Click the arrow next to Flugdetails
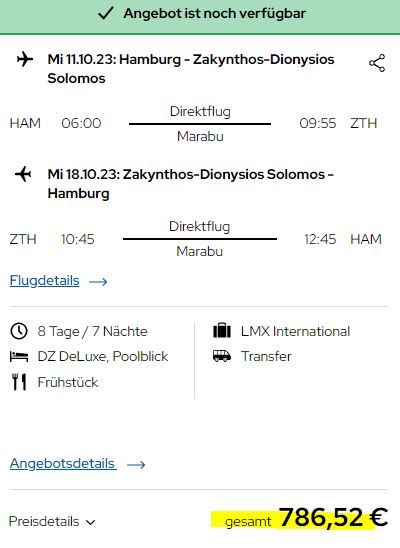Viewport: 400px width, 548px height. tap(98, 282)
